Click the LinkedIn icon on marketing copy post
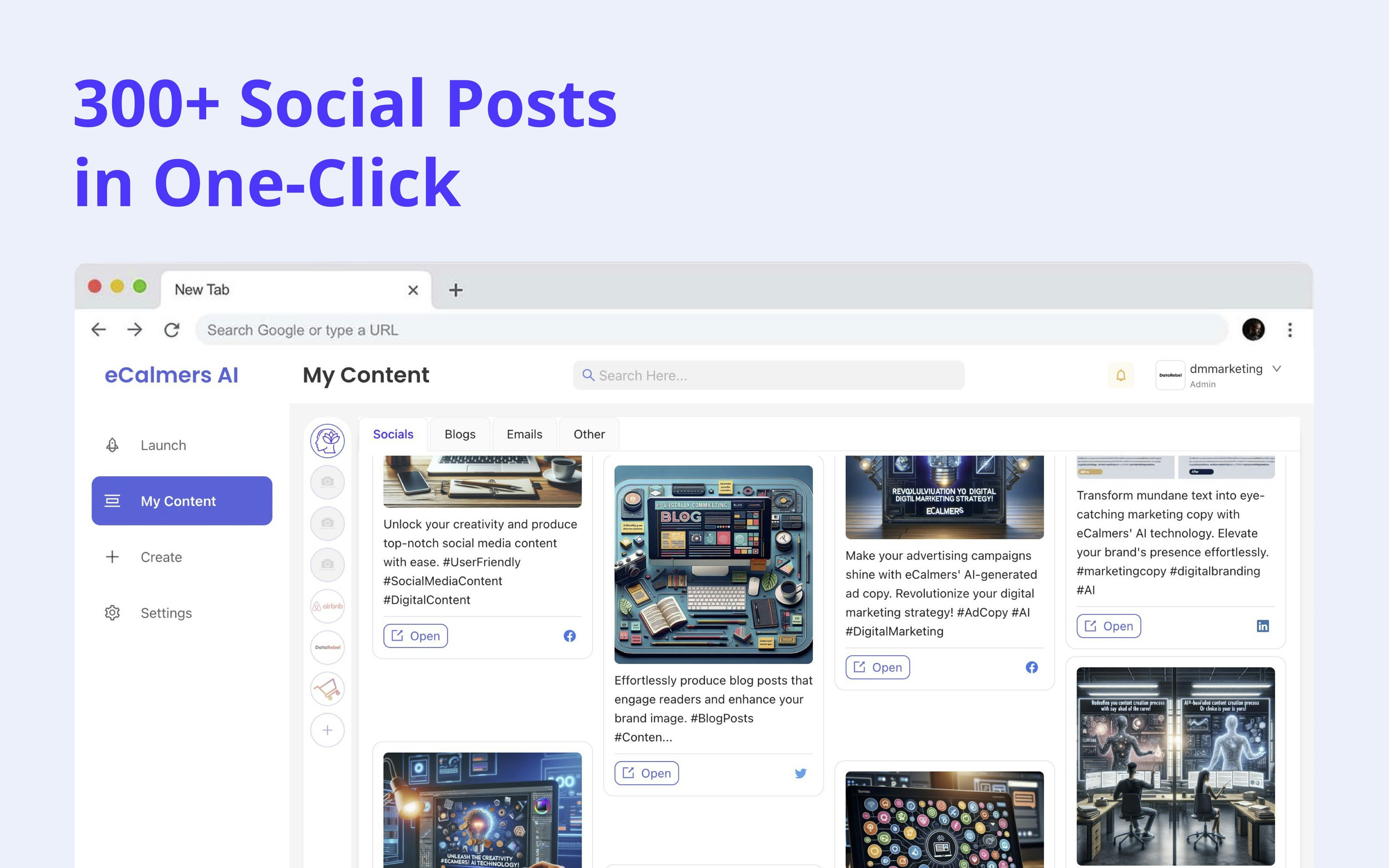Screen dimensions: 1389x868 tap(1263, 626)
